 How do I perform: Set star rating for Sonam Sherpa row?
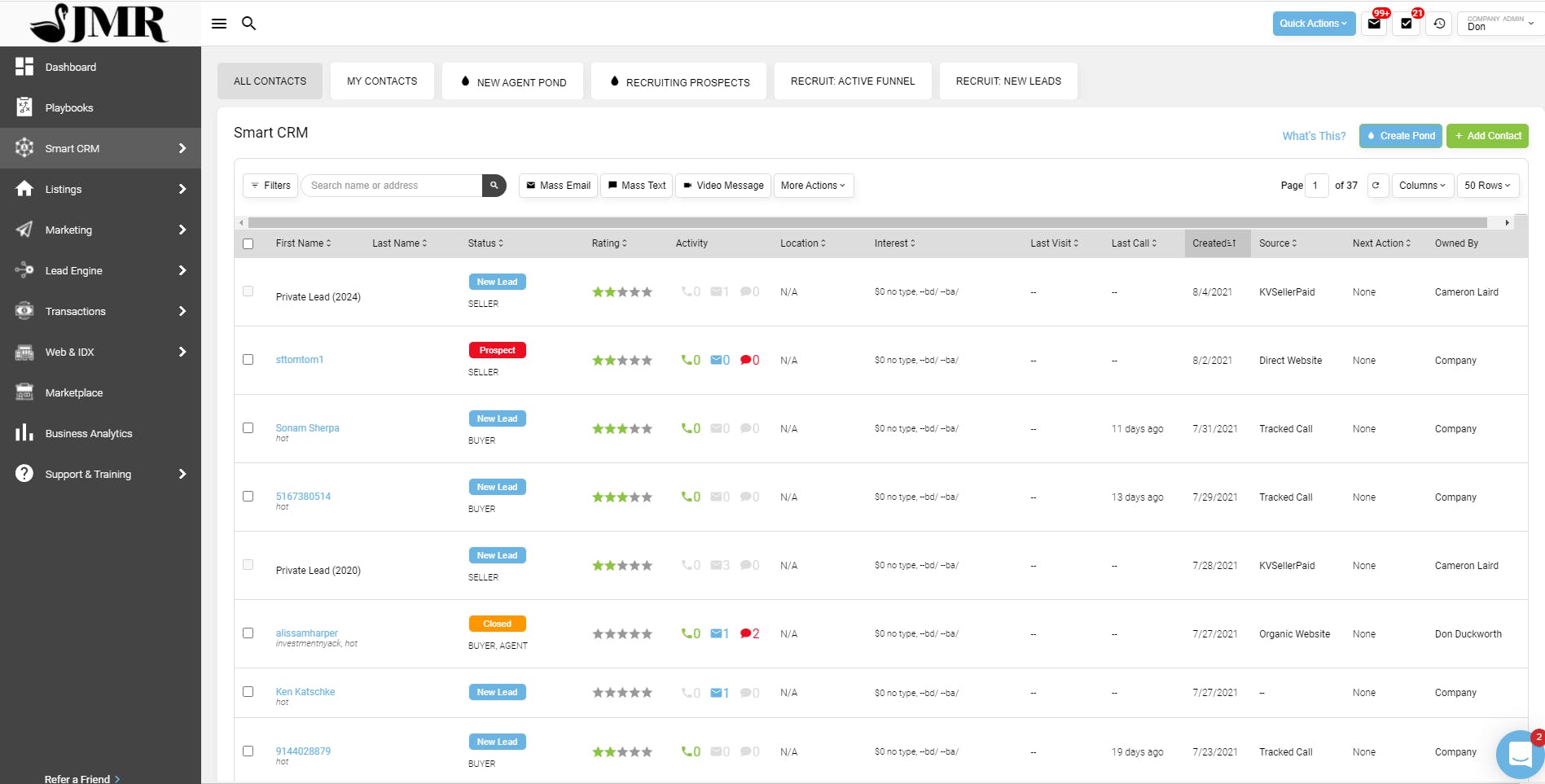pyautogui.click(x=622, y=428)
